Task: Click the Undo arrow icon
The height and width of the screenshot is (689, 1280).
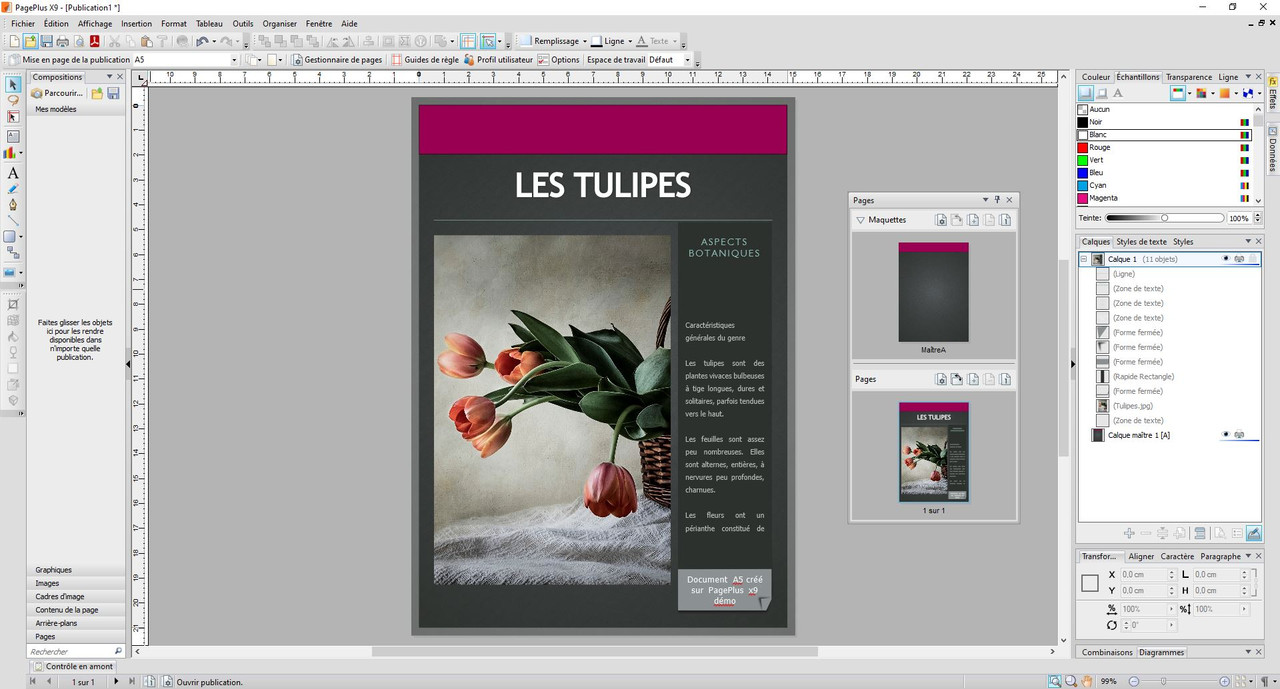Action: [x=202, y=41]
